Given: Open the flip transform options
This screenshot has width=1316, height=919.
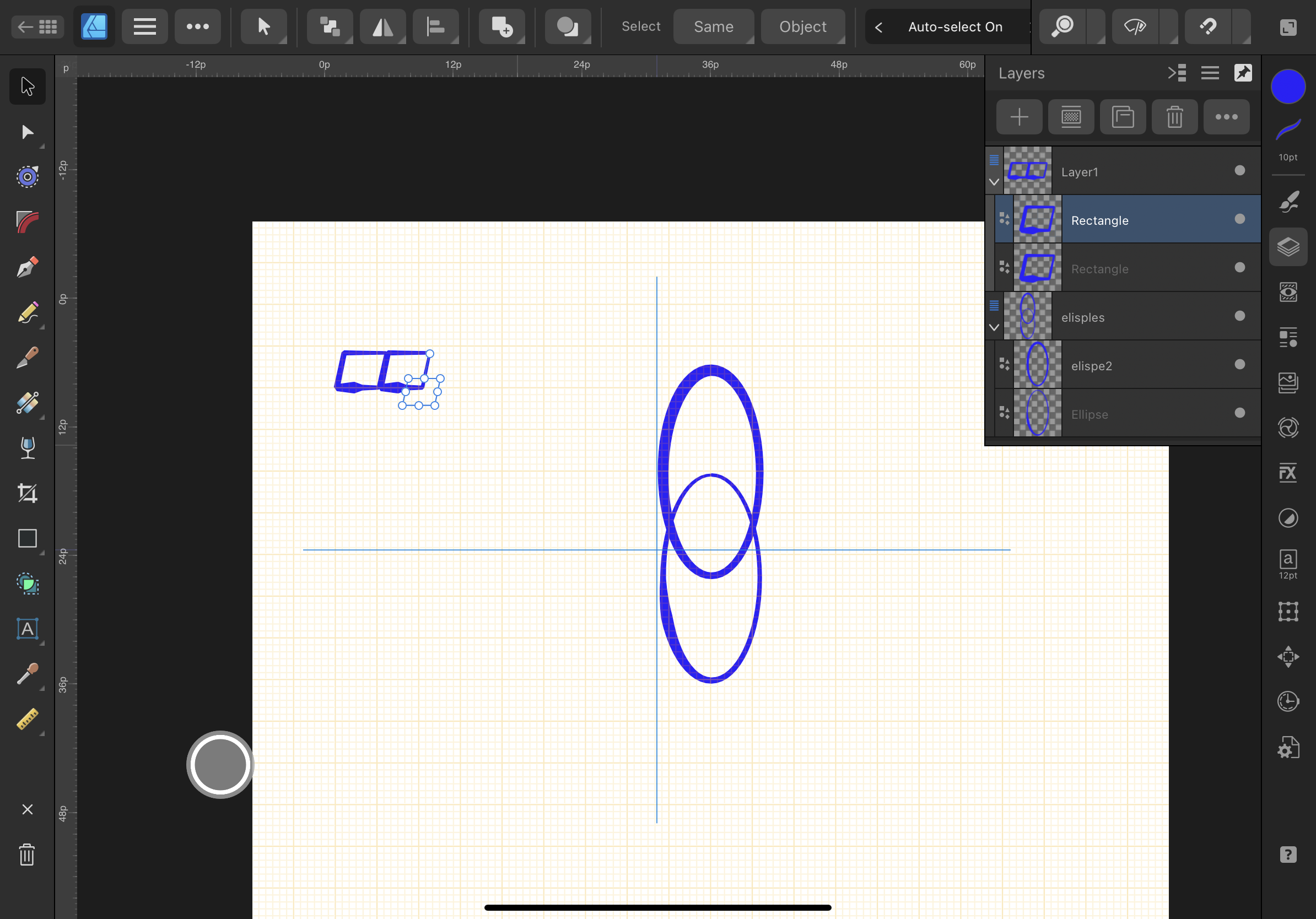Looking at the screenshot, I should tap(383, 26).
